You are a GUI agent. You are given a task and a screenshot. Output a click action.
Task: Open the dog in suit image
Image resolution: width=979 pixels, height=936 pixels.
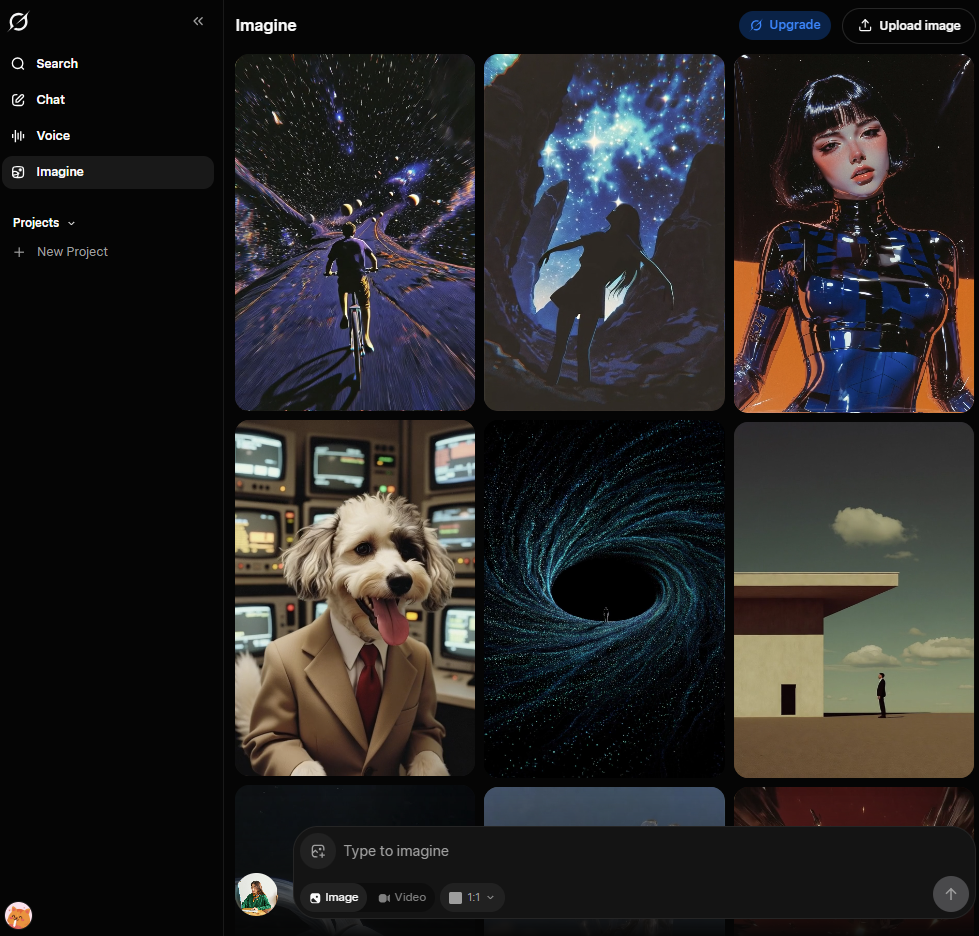click(354, 597)
